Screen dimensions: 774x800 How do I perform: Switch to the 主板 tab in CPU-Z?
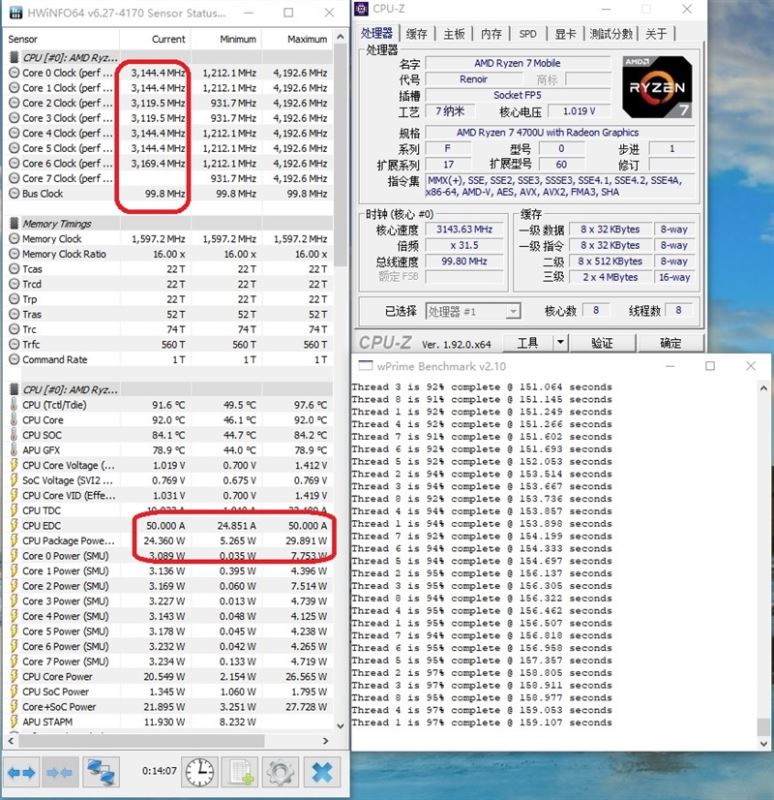point(454,34)
